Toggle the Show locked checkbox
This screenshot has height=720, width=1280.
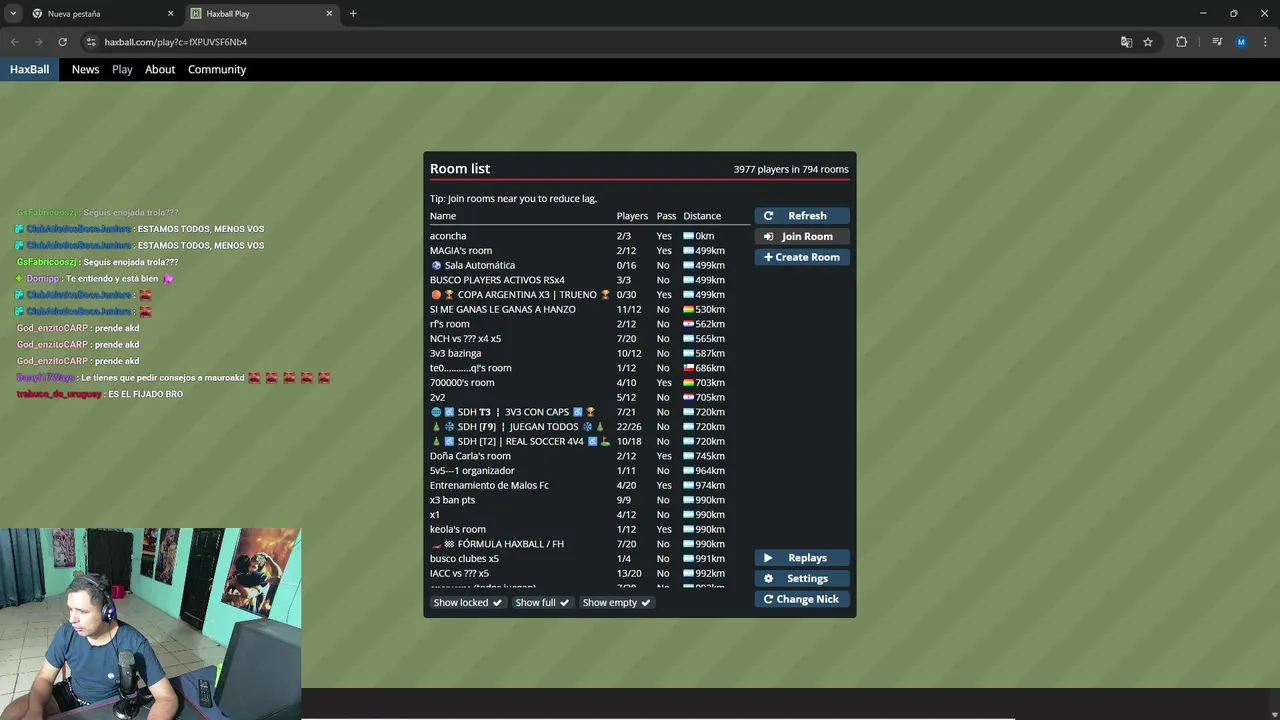click(x=467, y=603)
